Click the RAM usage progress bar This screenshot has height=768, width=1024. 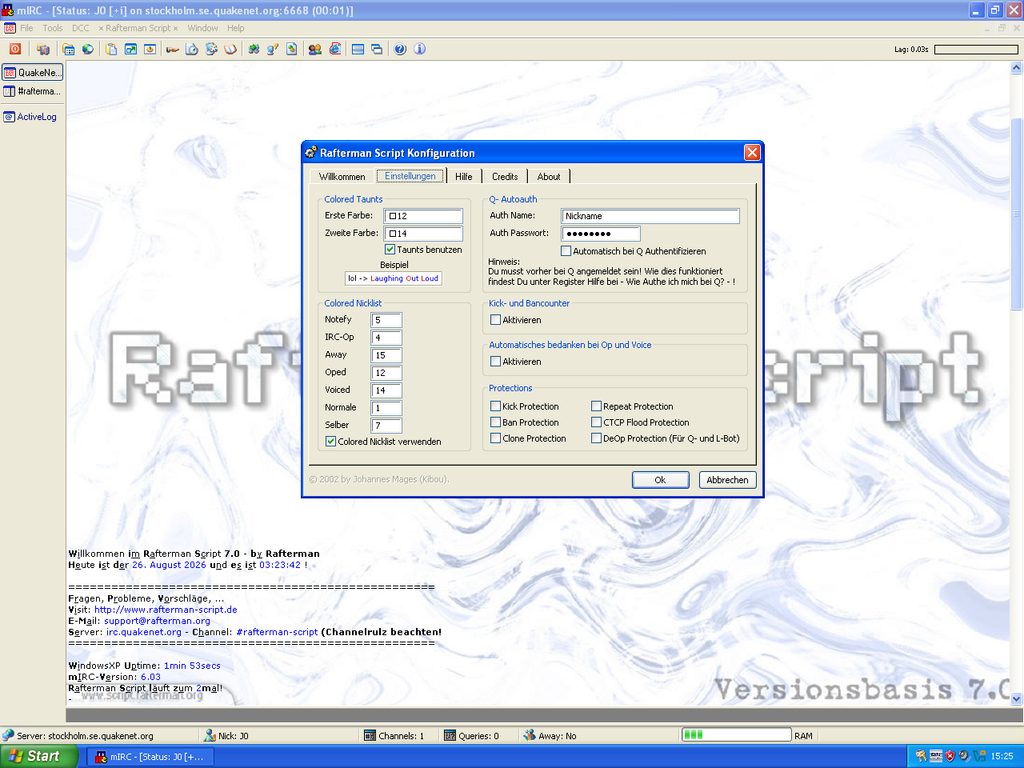[x=737, y=735]
